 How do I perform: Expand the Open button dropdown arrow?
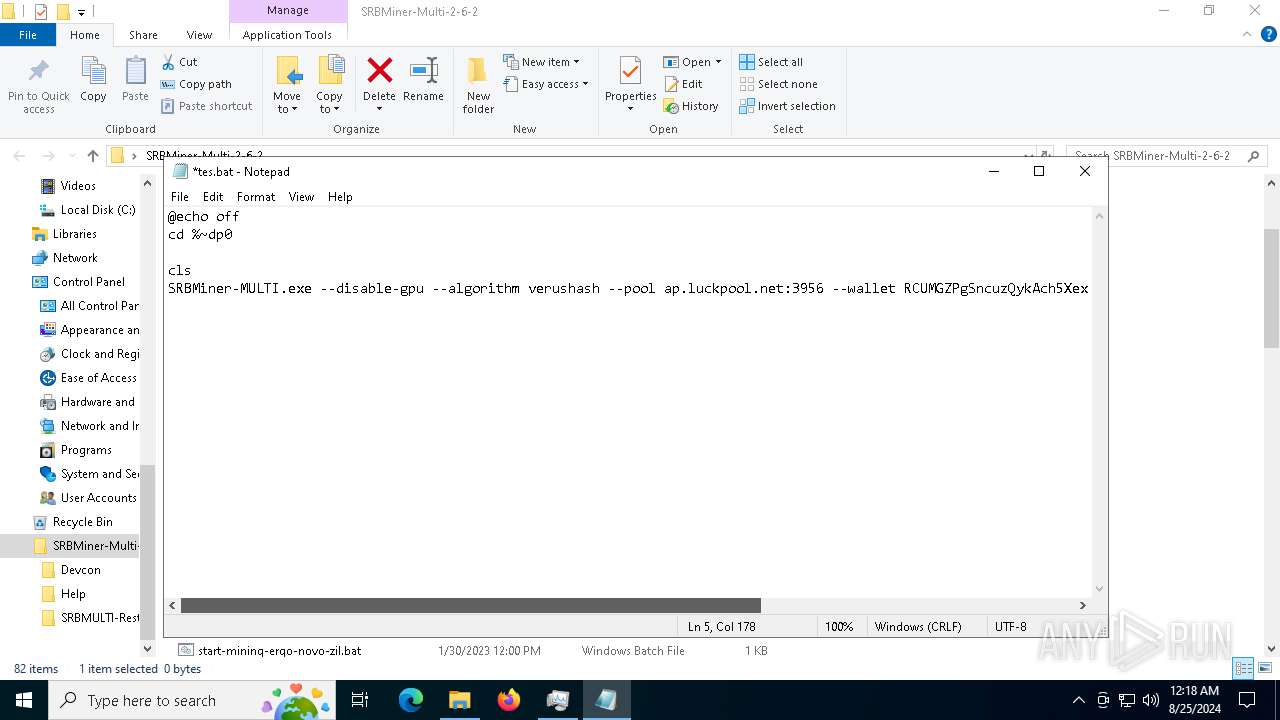[x=718, y=62]
